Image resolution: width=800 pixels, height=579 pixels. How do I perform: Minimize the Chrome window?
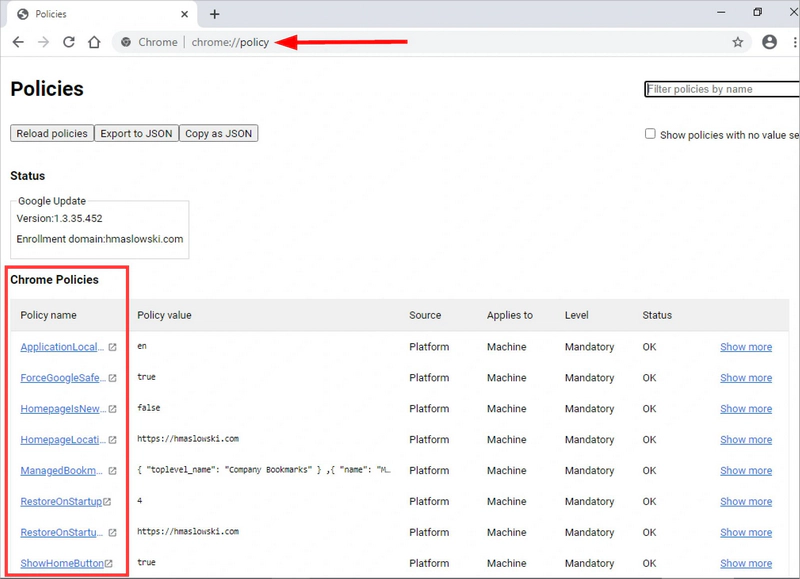pos(721,12)
